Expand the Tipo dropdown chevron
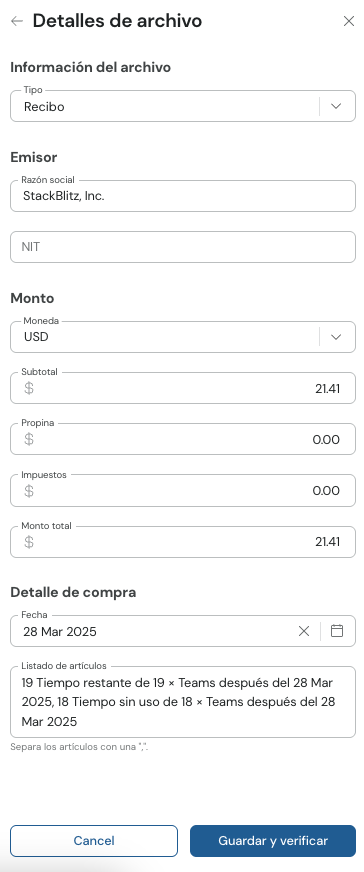The width and height of the screenshot is (364, 872). [x=336, y=106]
